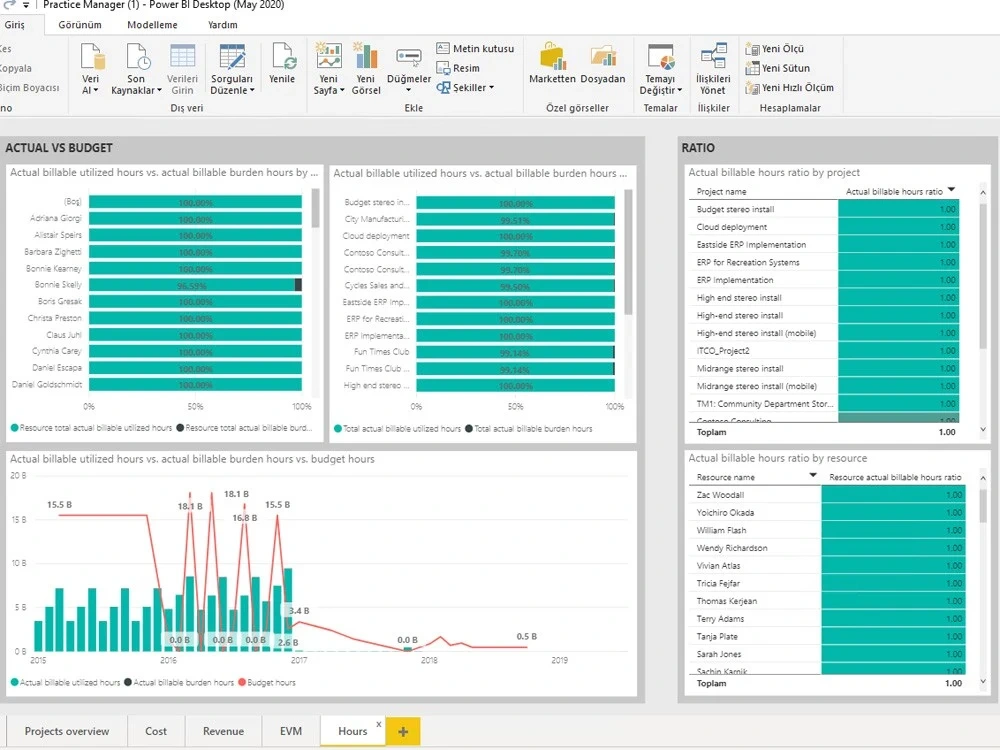Image resolution: width=1000 pixels, height=750 pixels.
Task: Click Temayı Değiştir theme icon
Action: (660, 68)
